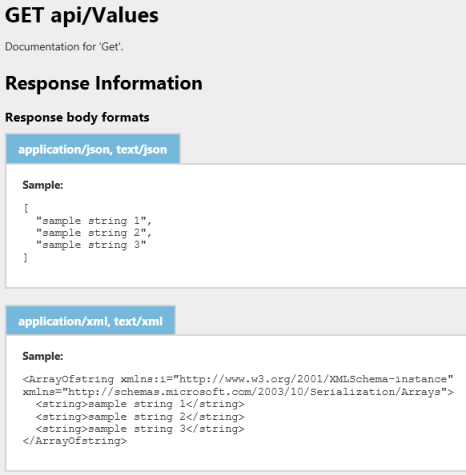Screen dimensions: 466x475
Task: Click the "sample string 3" JSON line
Action: 91,245
